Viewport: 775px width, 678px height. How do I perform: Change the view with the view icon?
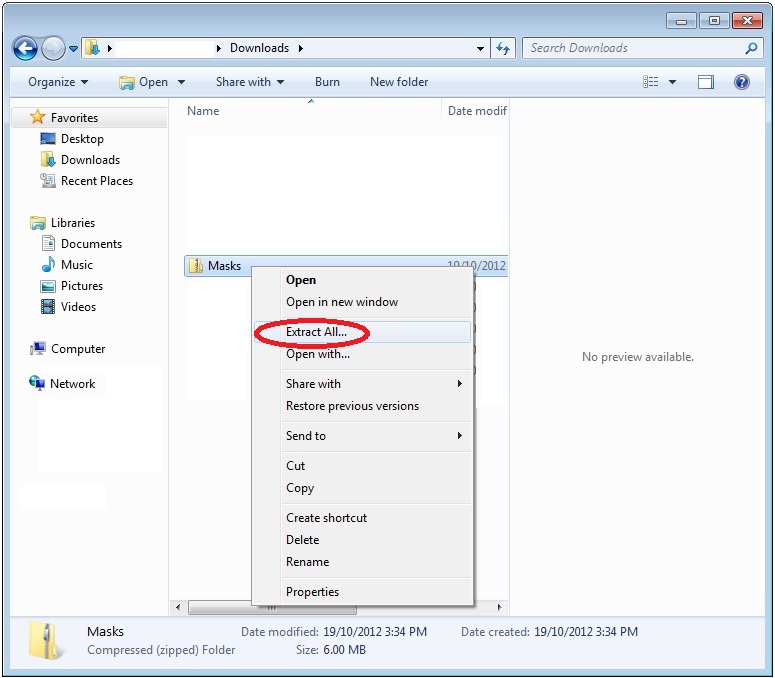coord(650,82)
